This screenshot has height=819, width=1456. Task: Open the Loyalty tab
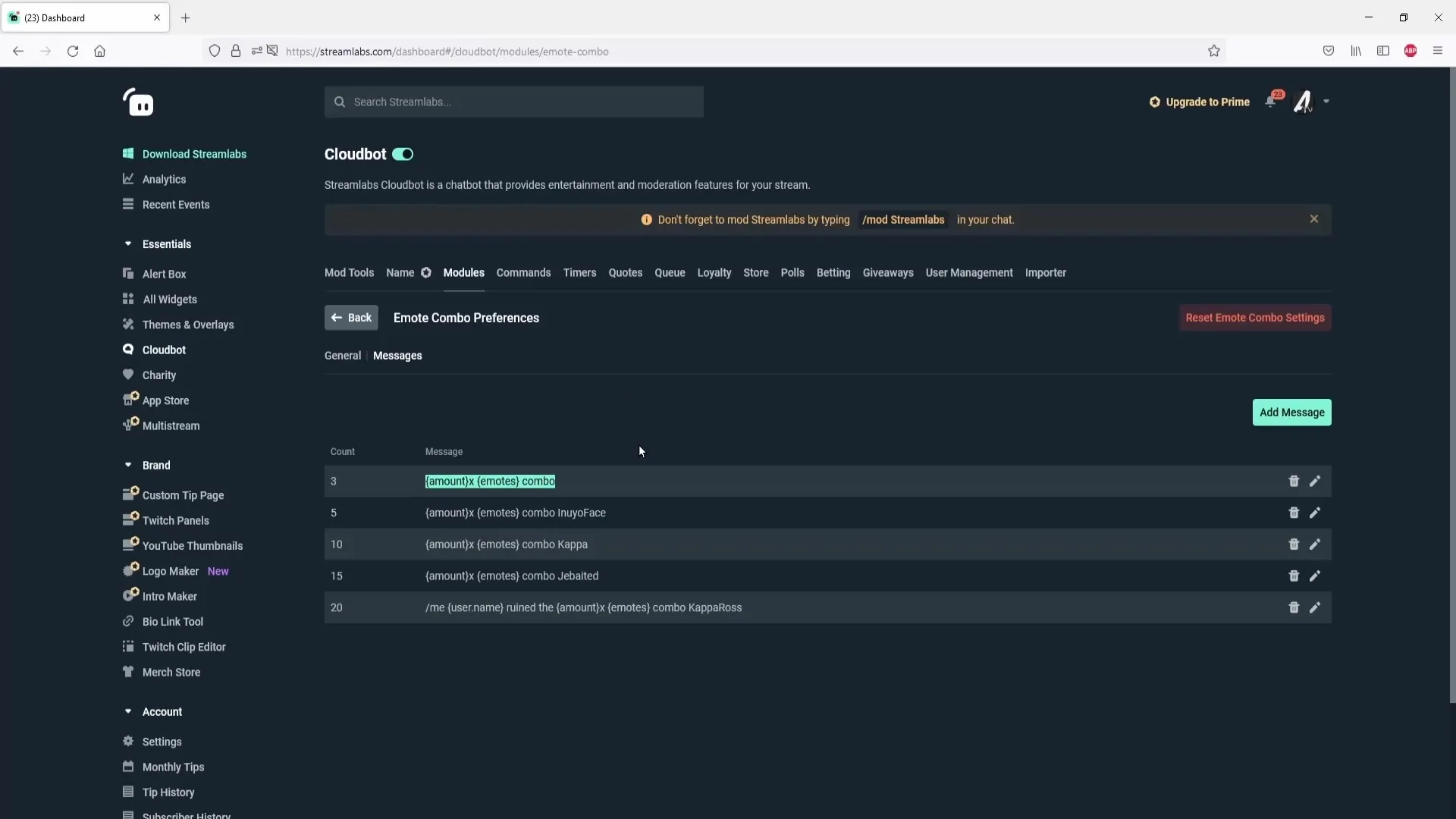[714, 273]
